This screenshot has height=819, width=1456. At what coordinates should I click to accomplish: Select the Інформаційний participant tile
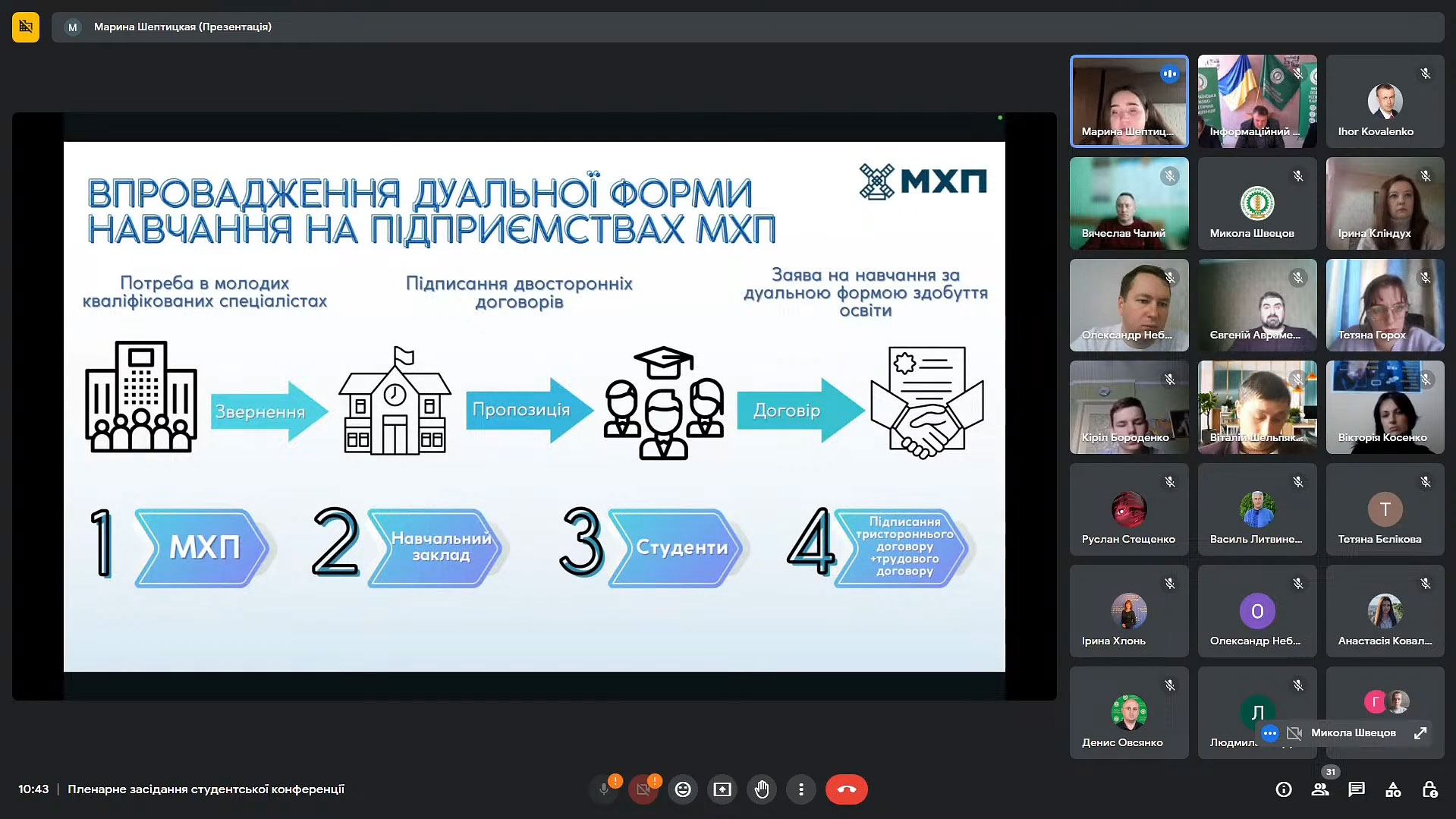coord(1257,101)
